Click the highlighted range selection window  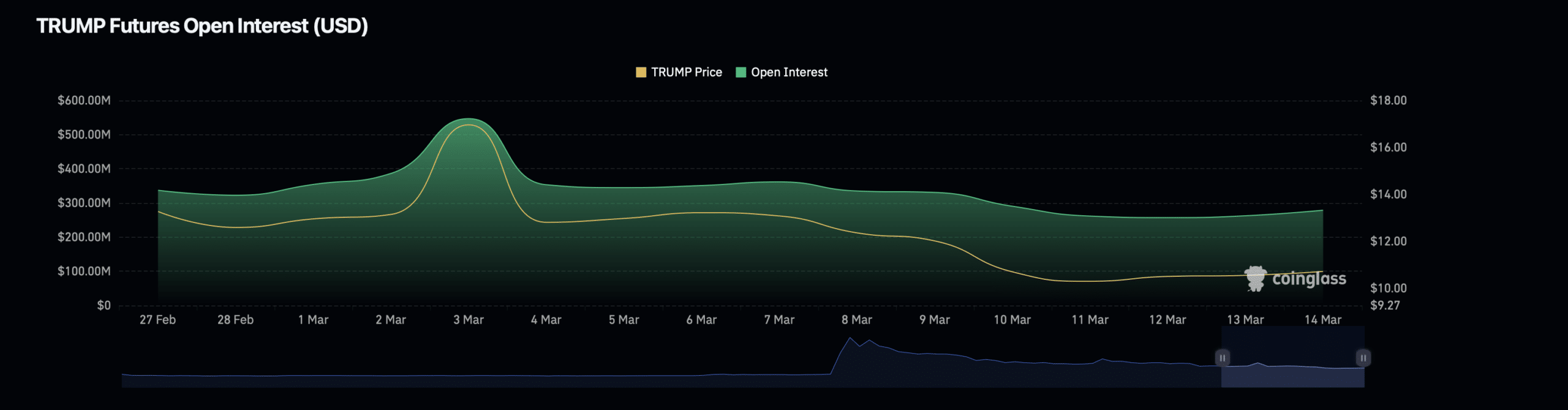pos(1293,357)
